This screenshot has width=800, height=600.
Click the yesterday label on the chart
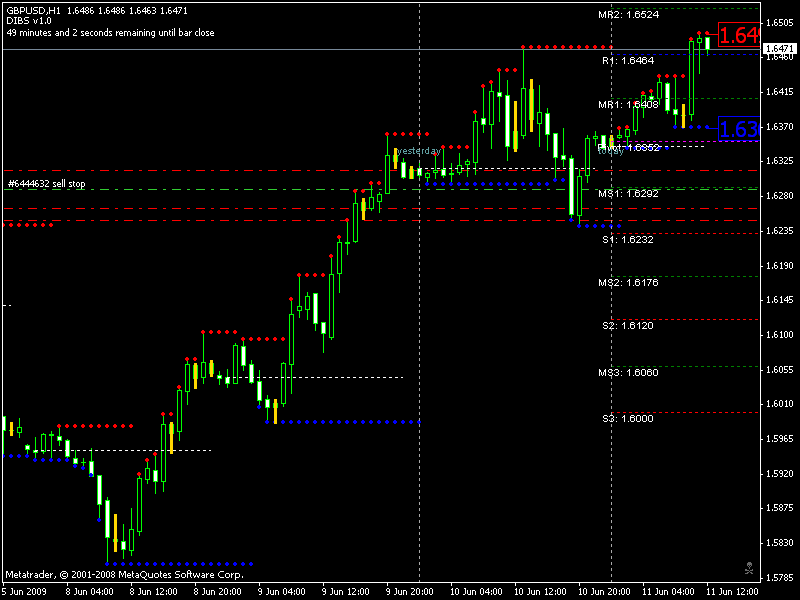(418, 148)
